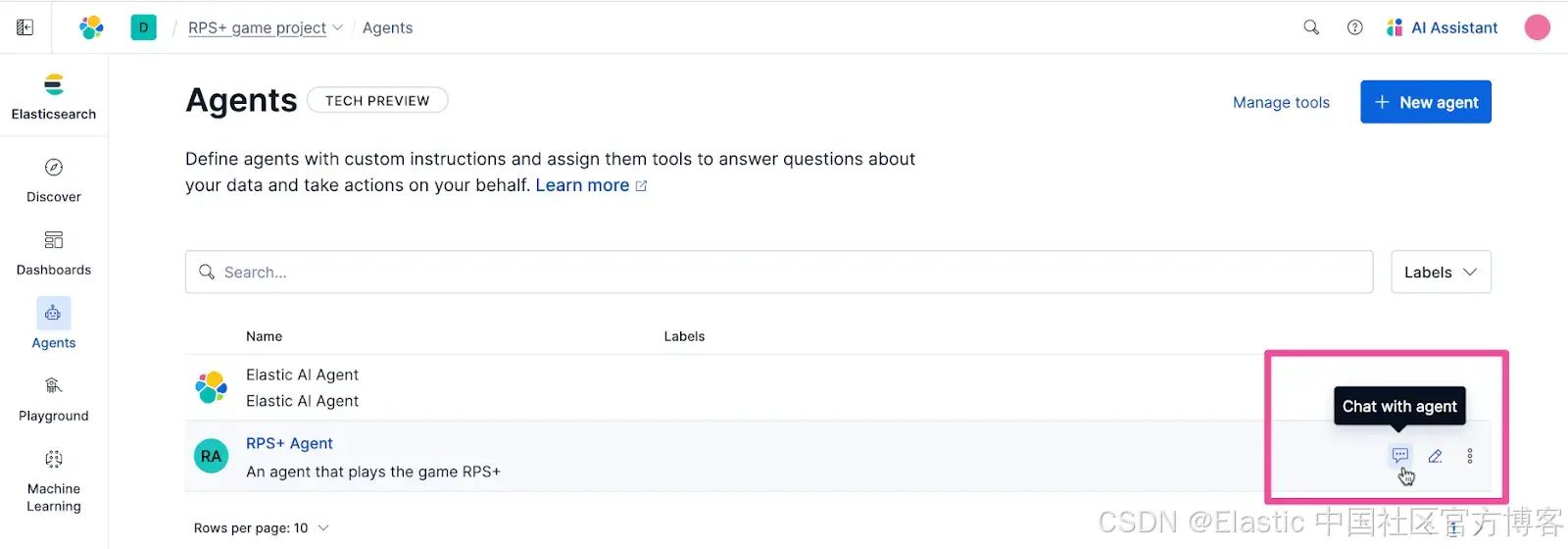This screenshot has width=1568, height=549.
Task: Focus the agents Search field
Action: [779, 272]
